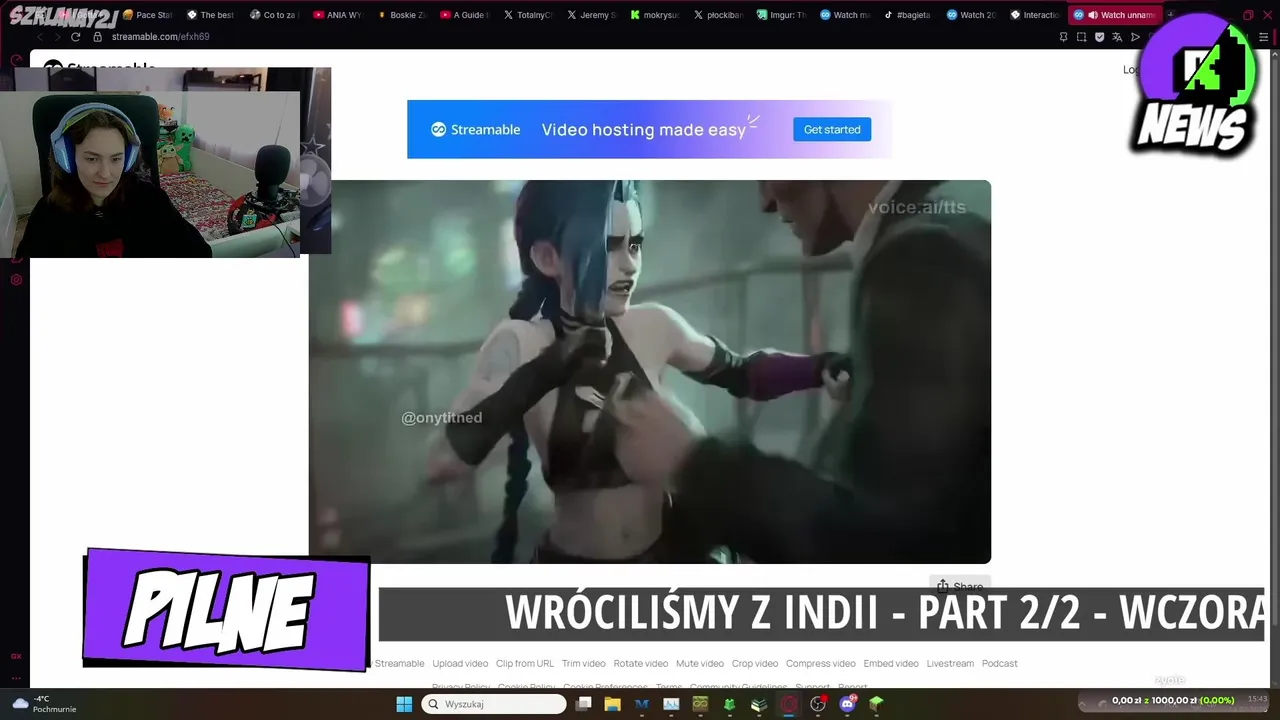Click 'Get started' on the Streamable banner
This screenshot has height=720, width=1280.
click(832, 129)
